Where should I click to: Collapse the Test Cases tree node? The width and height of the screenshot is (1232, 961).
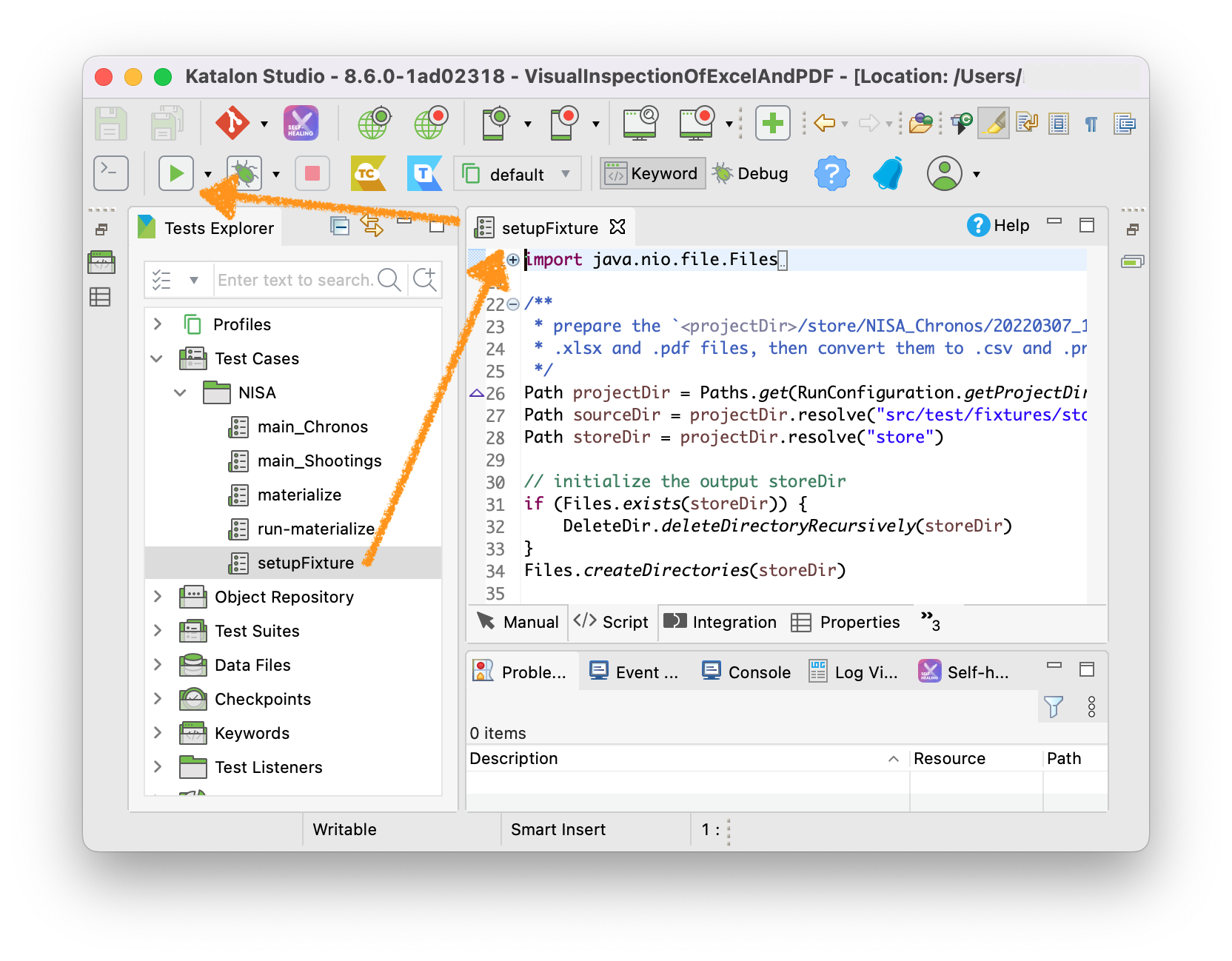[156, 358]
